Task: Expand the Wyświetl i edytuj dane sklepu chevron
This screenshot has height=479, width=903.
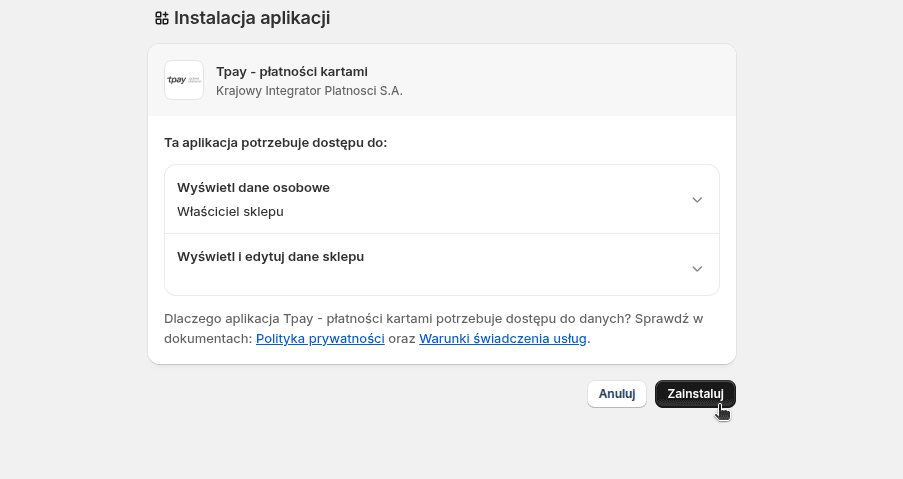Action: pos(697,269)
